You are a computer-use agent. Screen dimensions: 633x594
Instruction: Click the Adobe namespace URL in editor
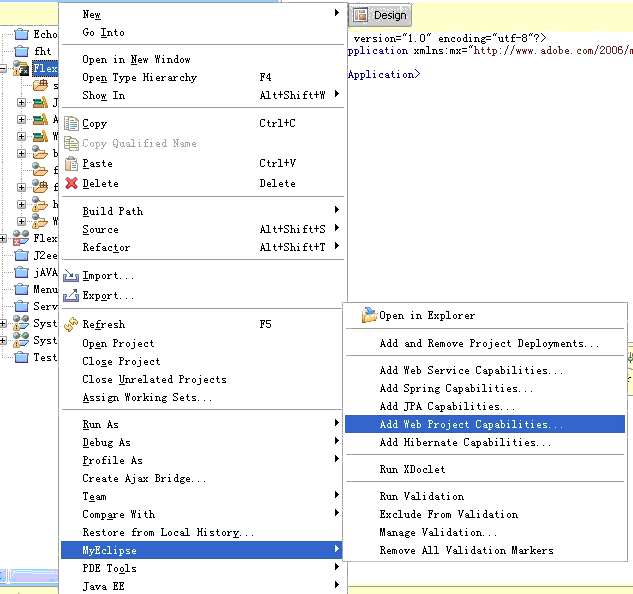[553, 50]
